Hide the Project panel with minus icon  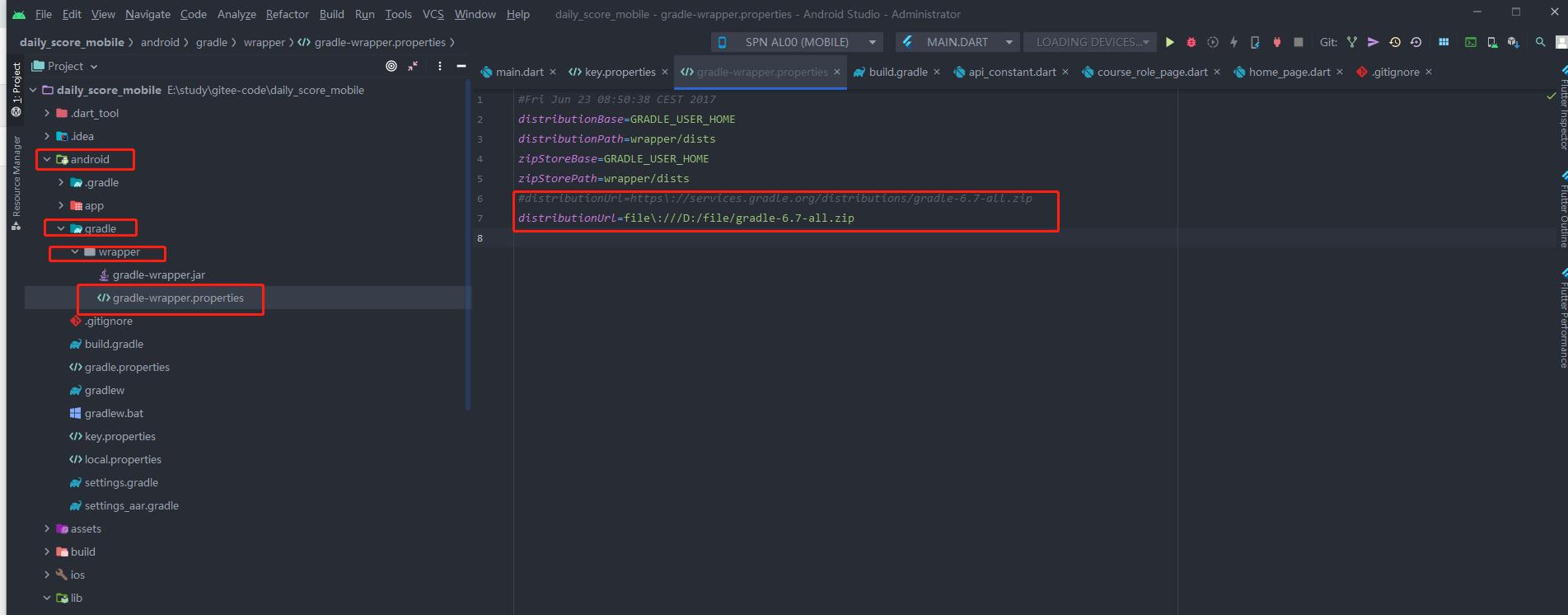tap(461, 66)
